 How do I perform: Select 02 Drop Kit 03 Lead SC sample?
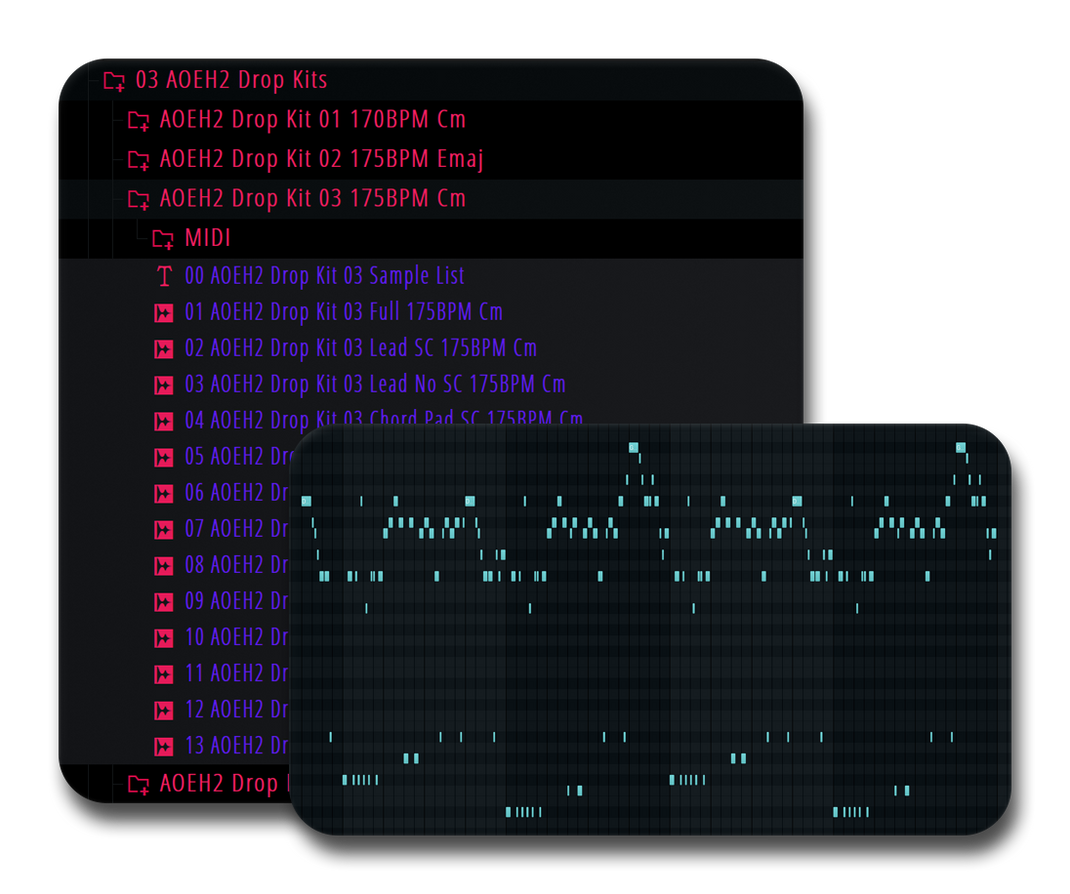[360, 348]
